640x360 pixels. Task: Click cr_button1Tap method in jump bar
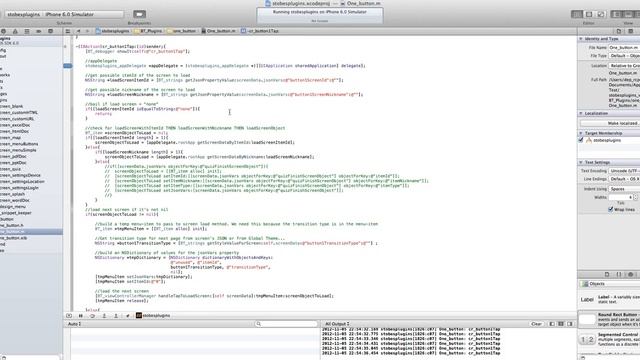pos(260,31)
